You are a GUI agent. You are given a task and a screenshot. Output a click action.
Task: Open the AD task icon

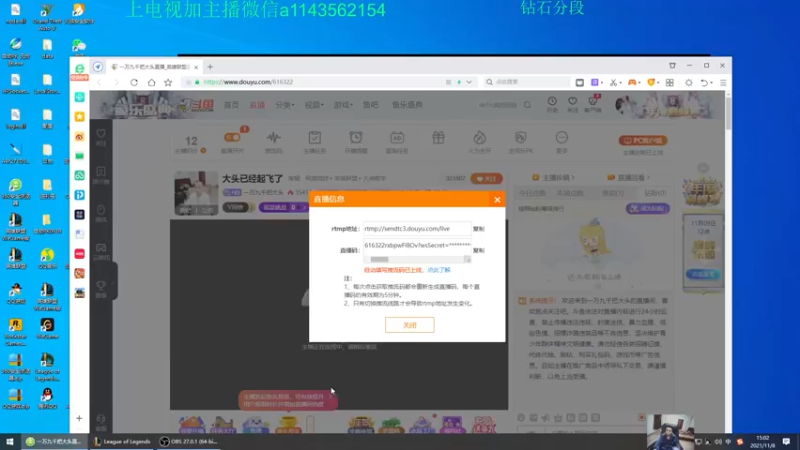[x=397, y=142]
